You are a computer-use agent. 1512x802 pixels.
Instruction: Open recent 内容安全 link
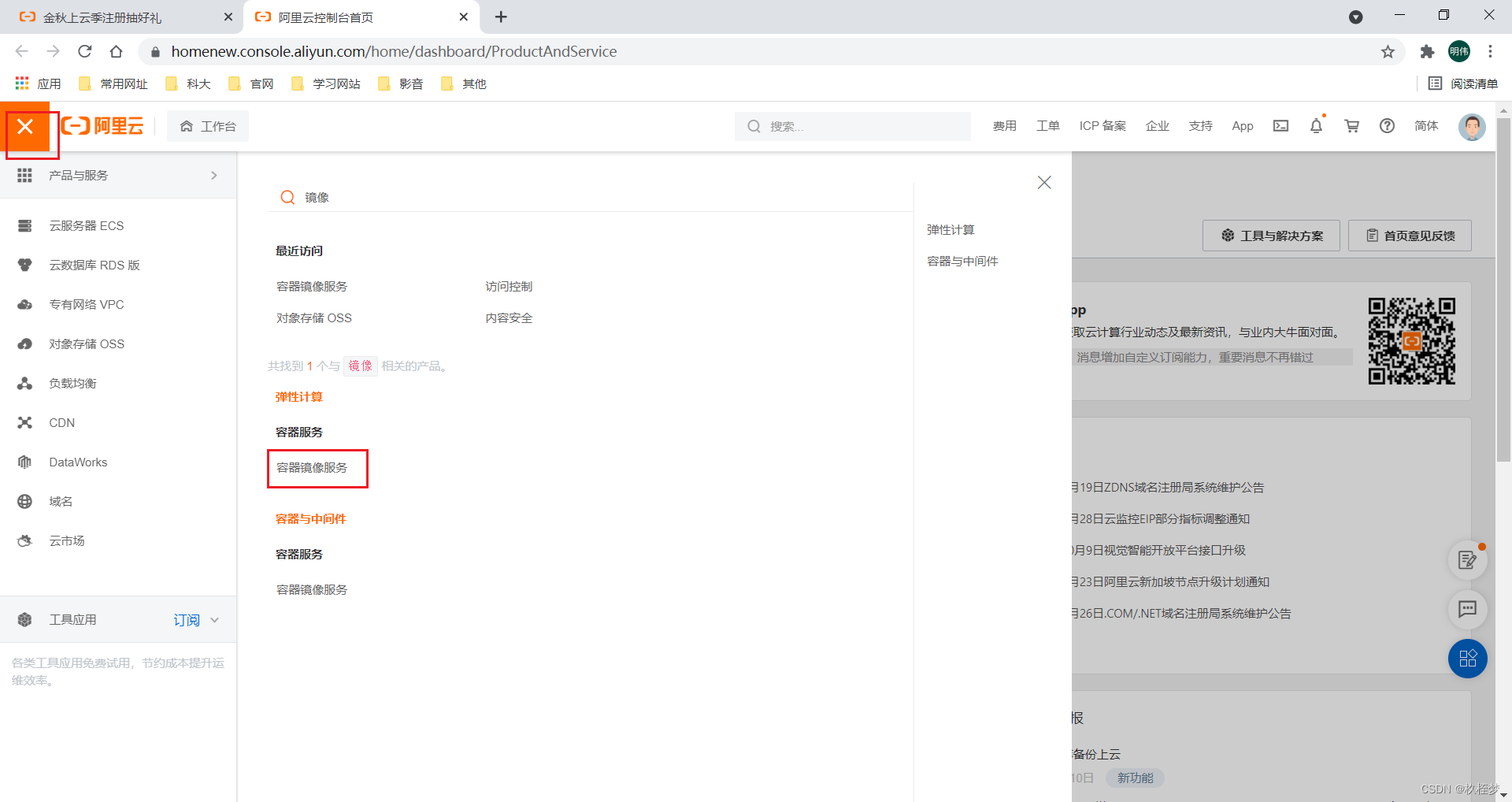click(x=509, y=317)
